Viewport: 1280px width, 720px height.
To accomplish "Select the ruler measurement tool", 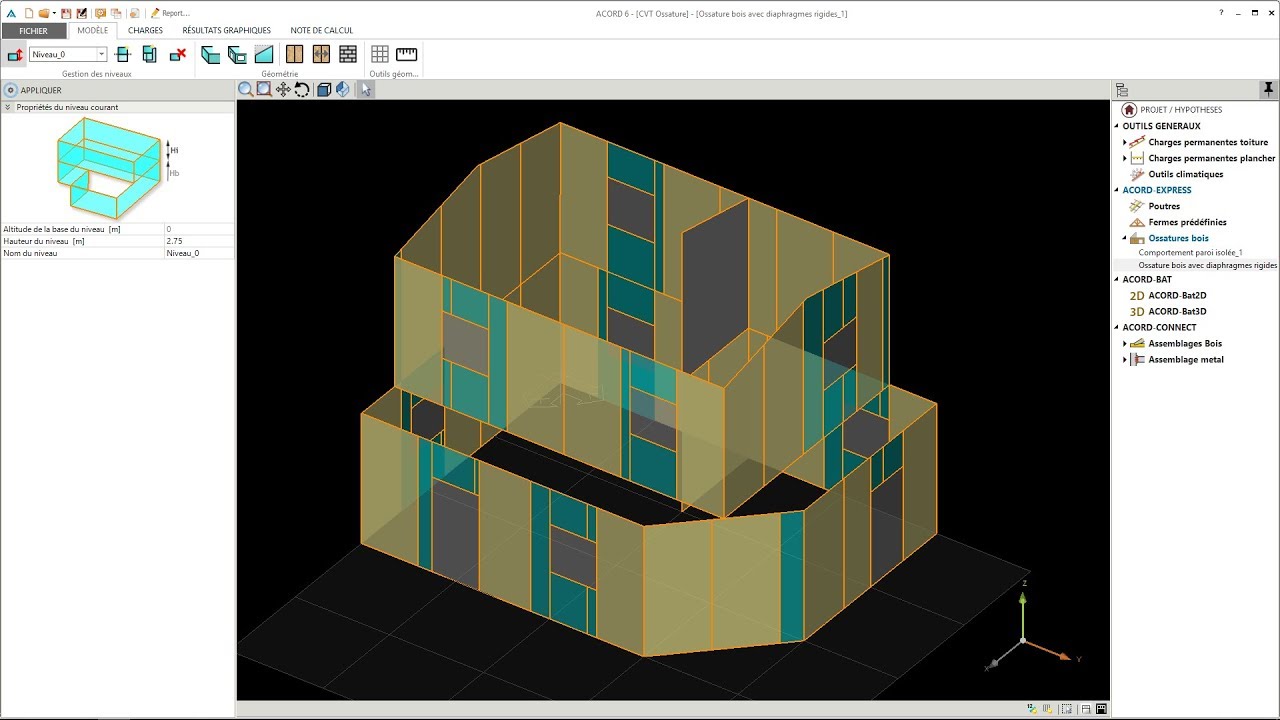I will tap(406, 55).
